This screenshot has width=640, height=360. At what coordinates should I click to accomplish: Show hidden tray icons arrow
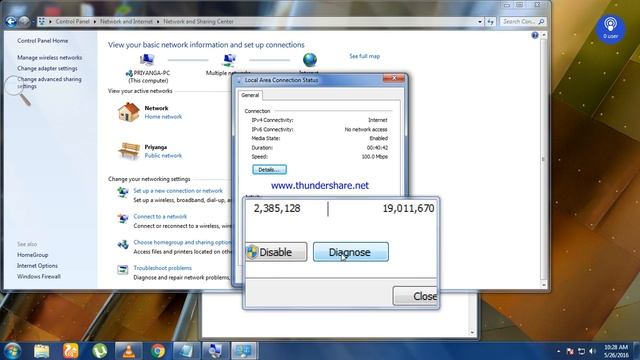(558, 351)
